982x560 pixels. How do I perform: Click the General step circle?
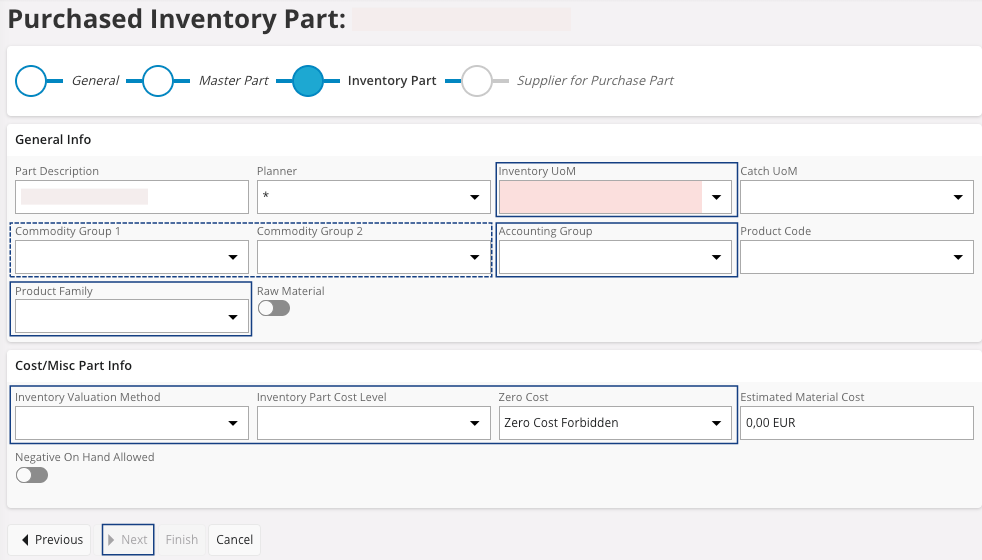tap(32, 81)
